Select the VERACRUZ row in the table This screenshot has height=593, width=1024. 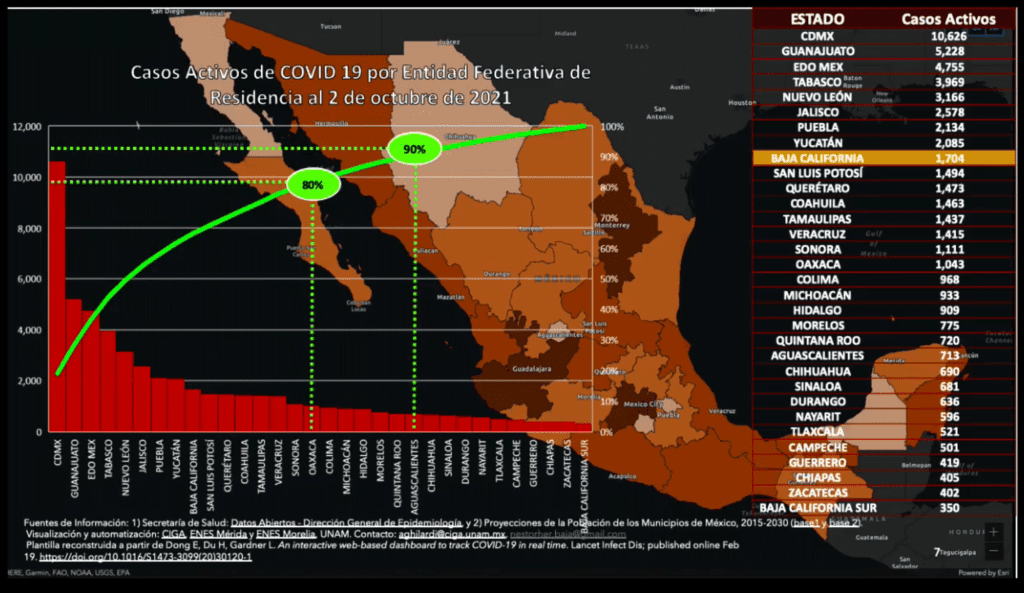coord(884,234)
